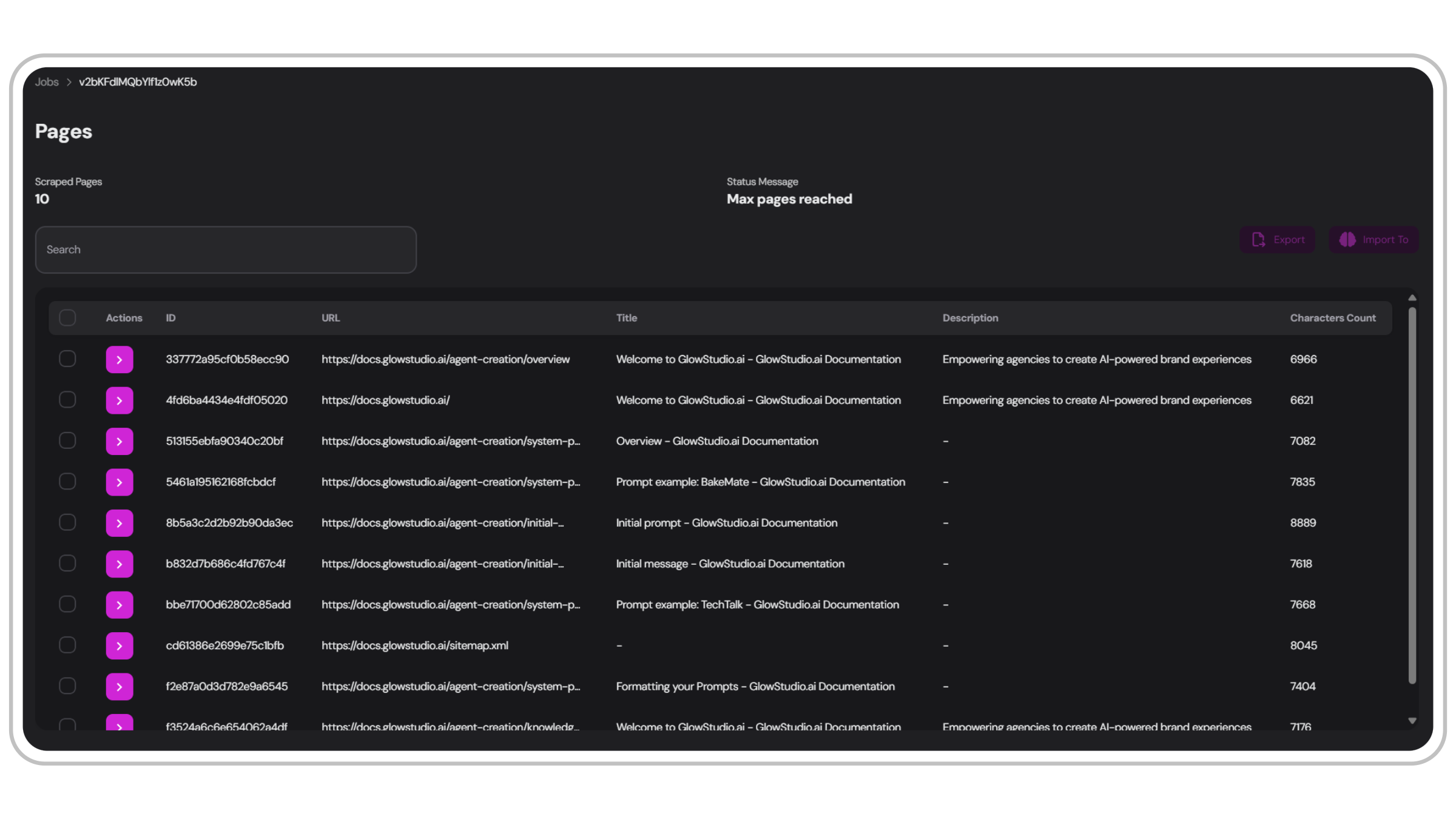Select the job ID v2bKFdlMQbYlf1zOwK5b breadcrumb
Screen dimensions: 1456x819
[x=138, y=82]
